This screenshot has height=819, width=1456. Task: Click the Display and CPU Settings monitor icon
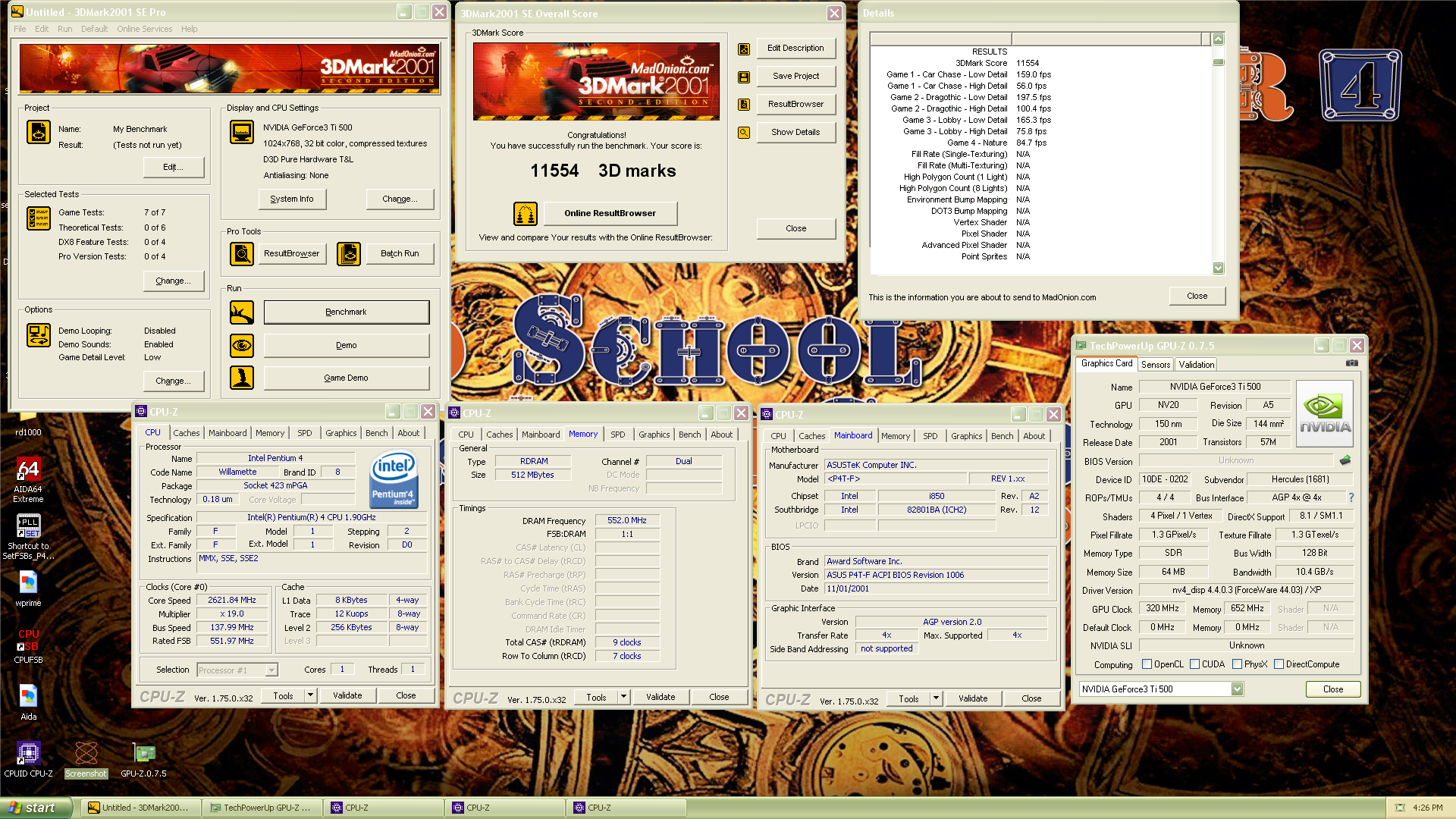(x=242, y=132)
